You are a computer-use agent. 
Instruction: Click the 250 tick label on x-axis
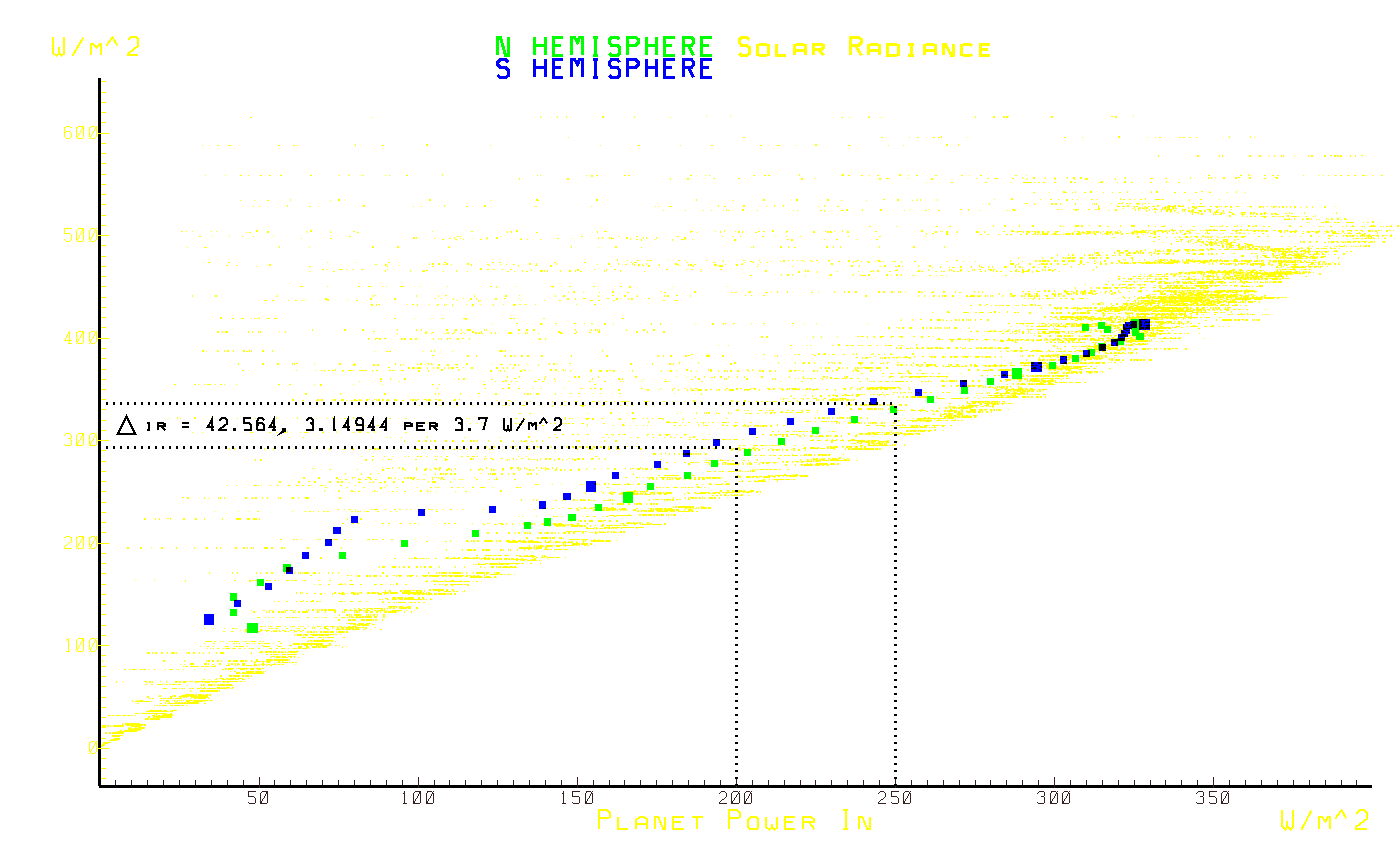point(895,798)
